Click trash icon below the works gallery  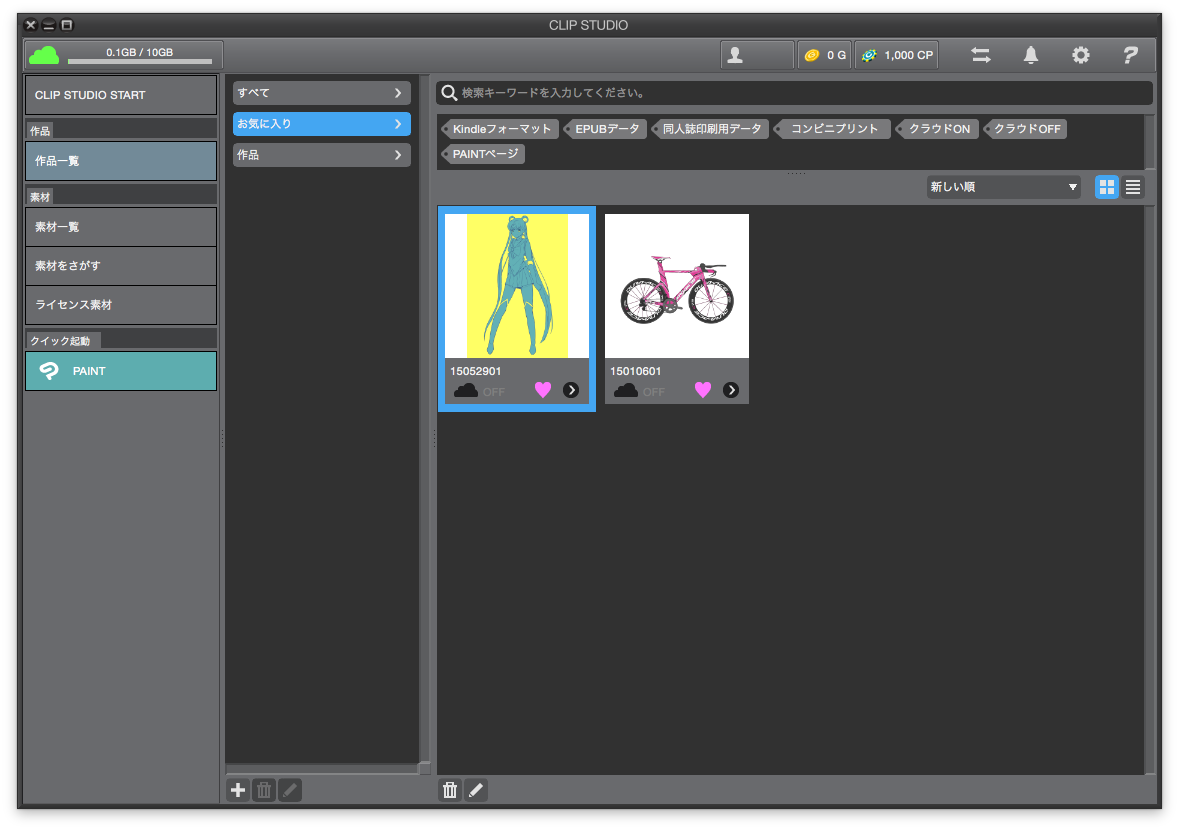click(450, 791)
